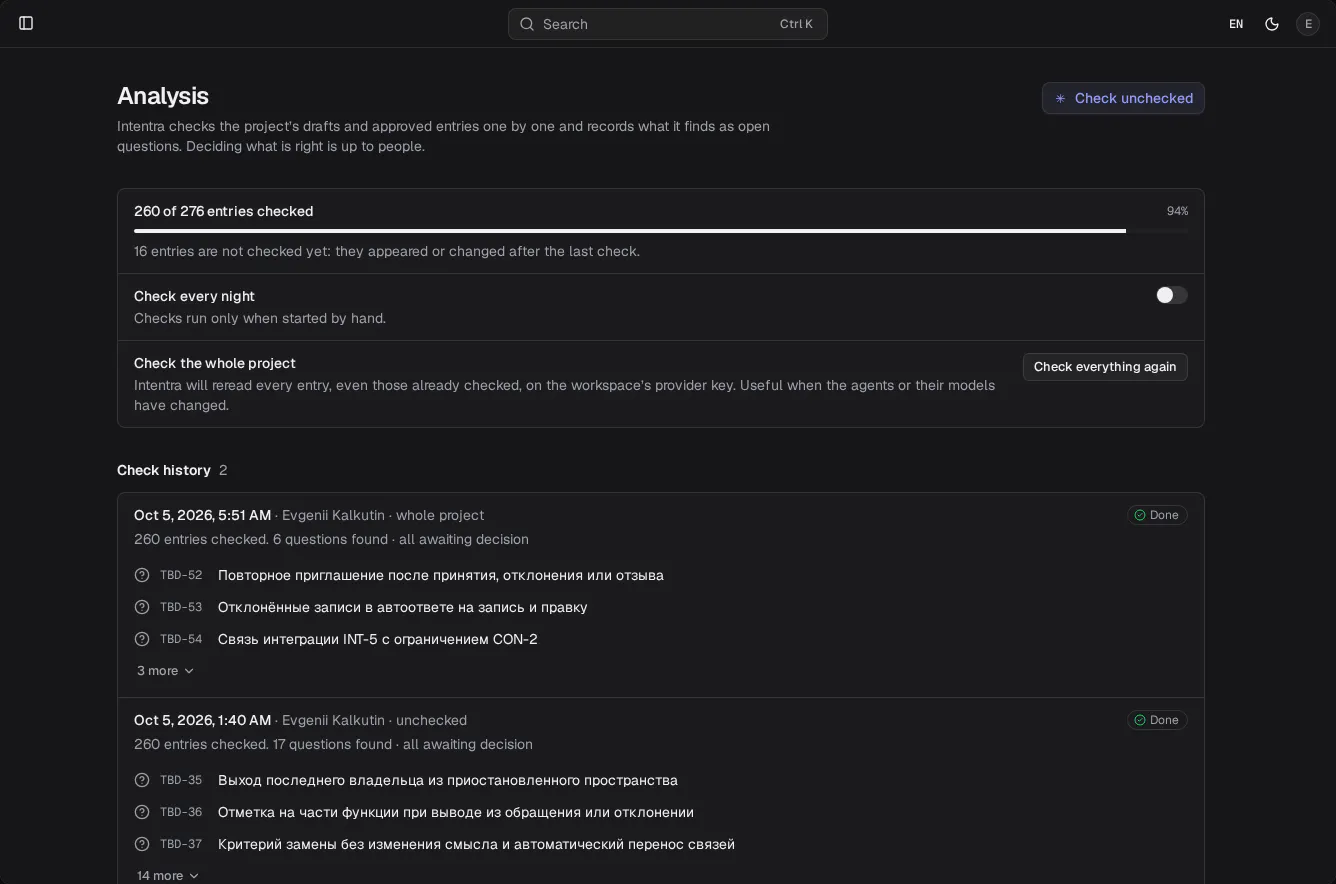Open the user avatar E menu
The height and width of the screenshot is (884, 1336).
coord(1308,24)
